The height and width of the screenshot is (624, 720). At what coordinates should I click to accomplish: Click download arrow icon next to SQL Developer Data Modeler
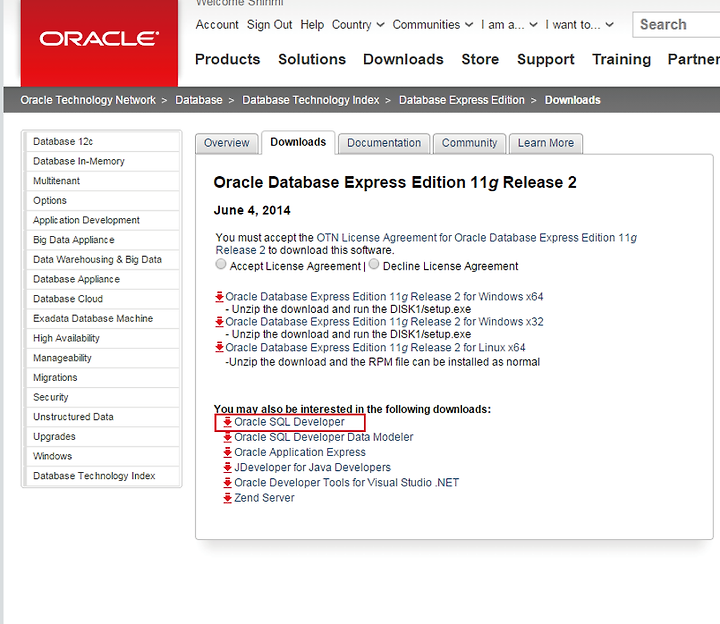pyautogui.click(x=227, y=437)
